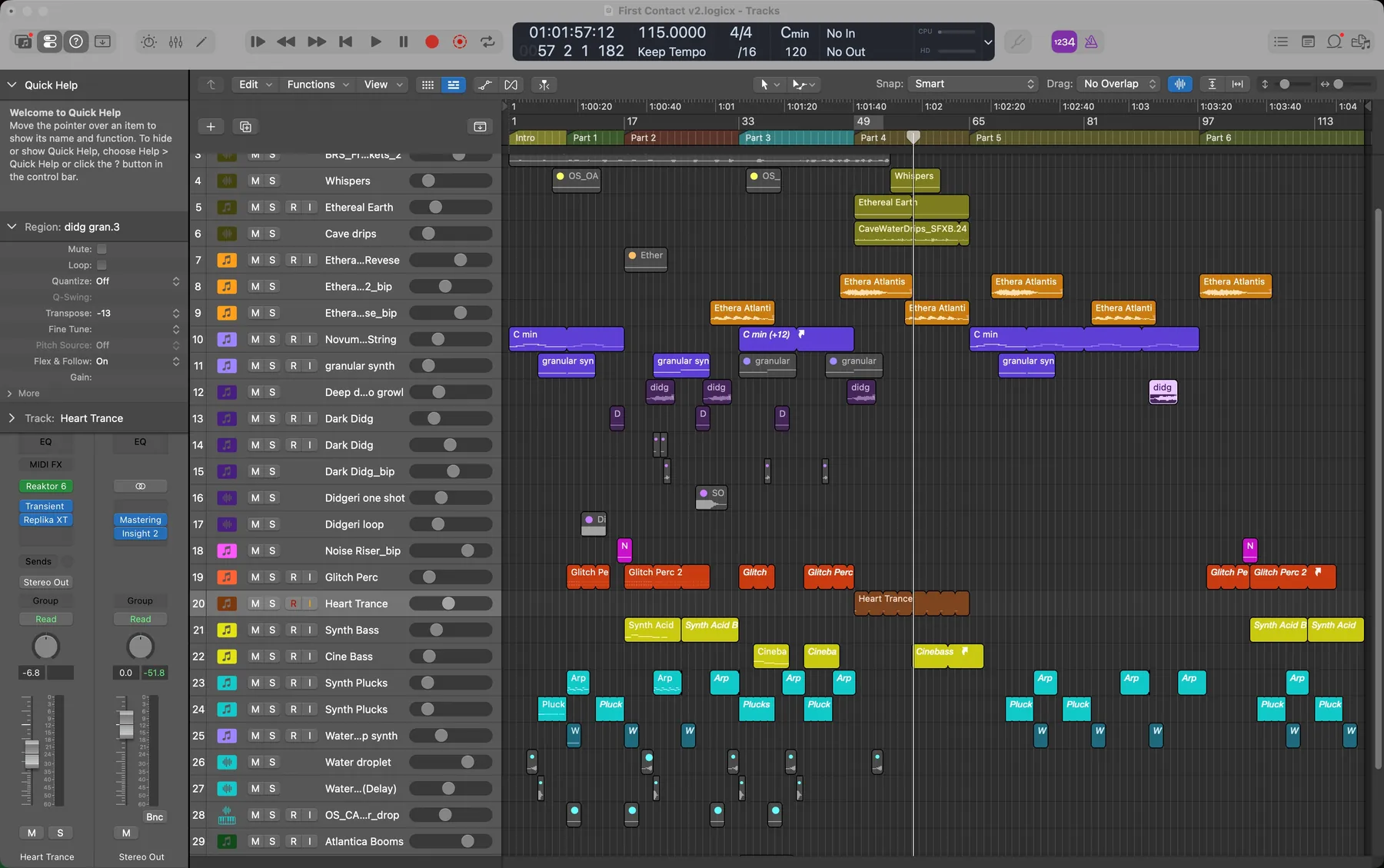Toggle the Inspector panel button

tap(50, 42)
